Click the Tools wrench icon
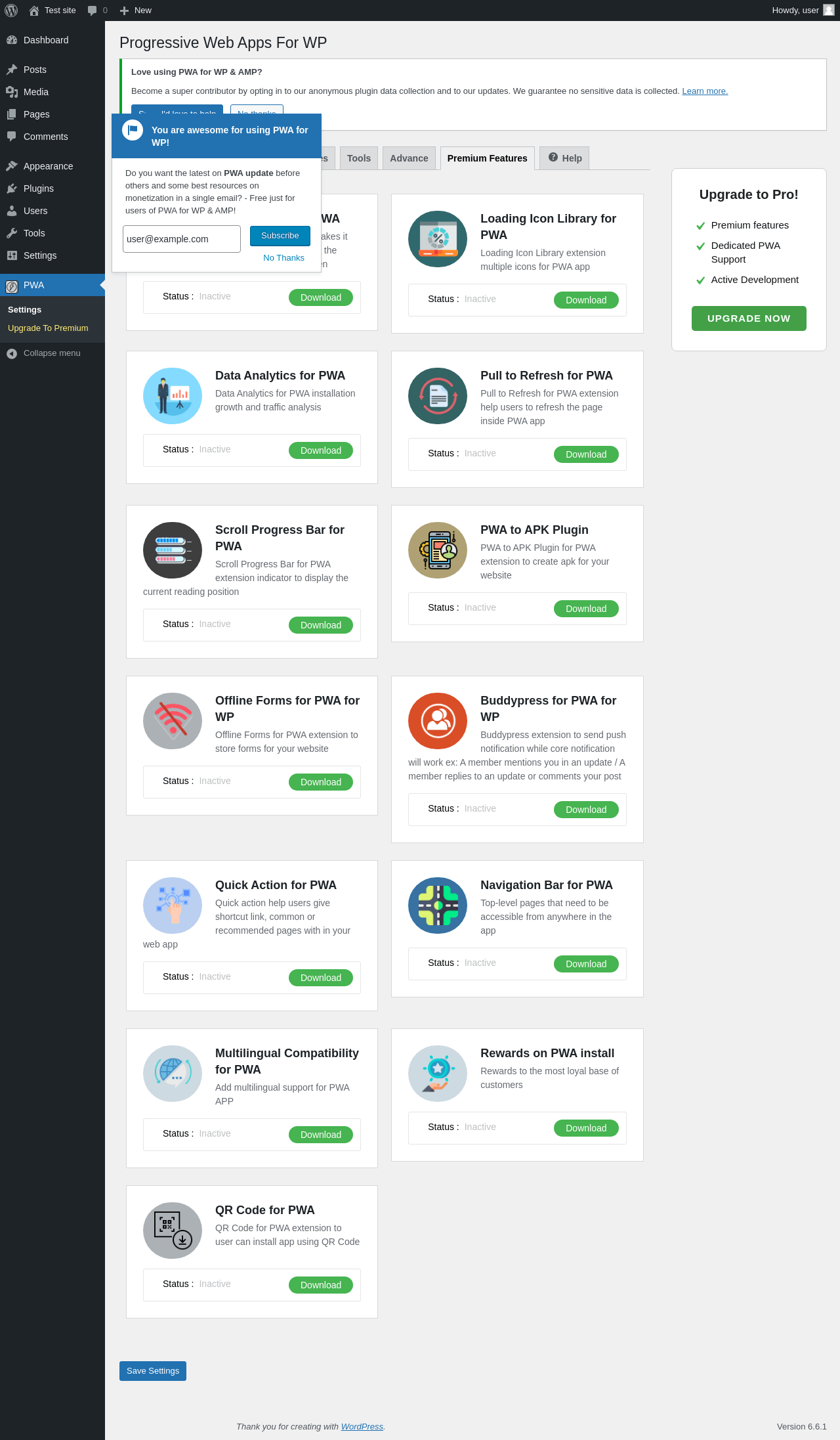The width and height of the screenshot is (840, 1440). [12, 233]
